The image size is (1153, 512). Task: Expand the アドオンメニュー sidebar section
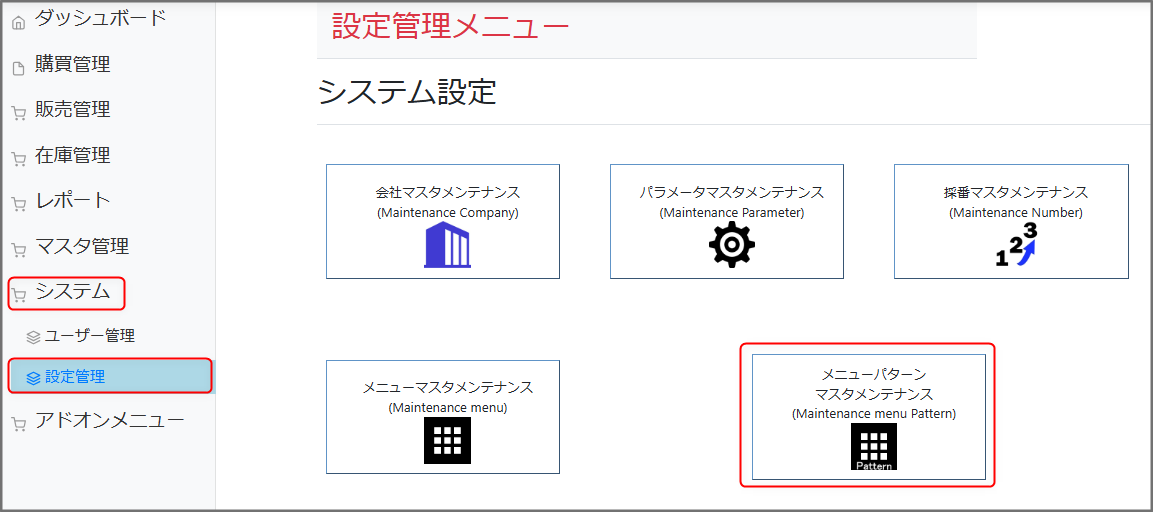click(x=109, y=420)
